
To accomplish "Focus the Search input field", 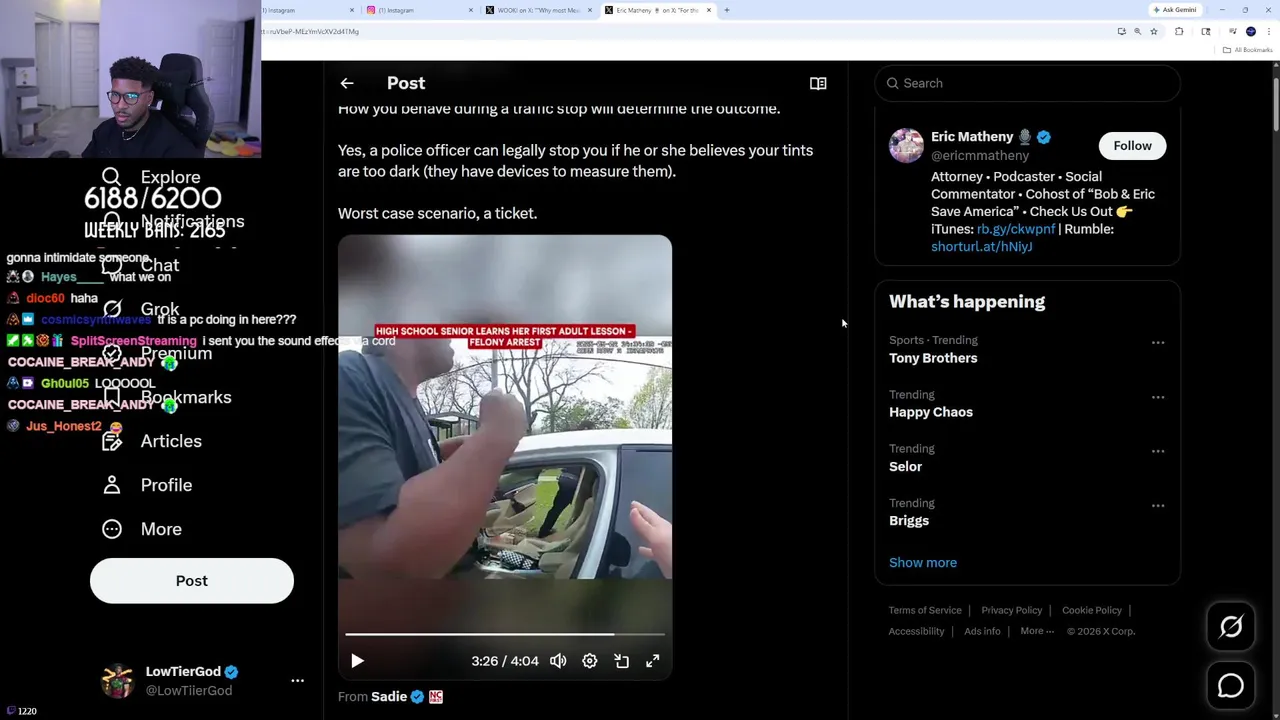I will (1028, 83).
